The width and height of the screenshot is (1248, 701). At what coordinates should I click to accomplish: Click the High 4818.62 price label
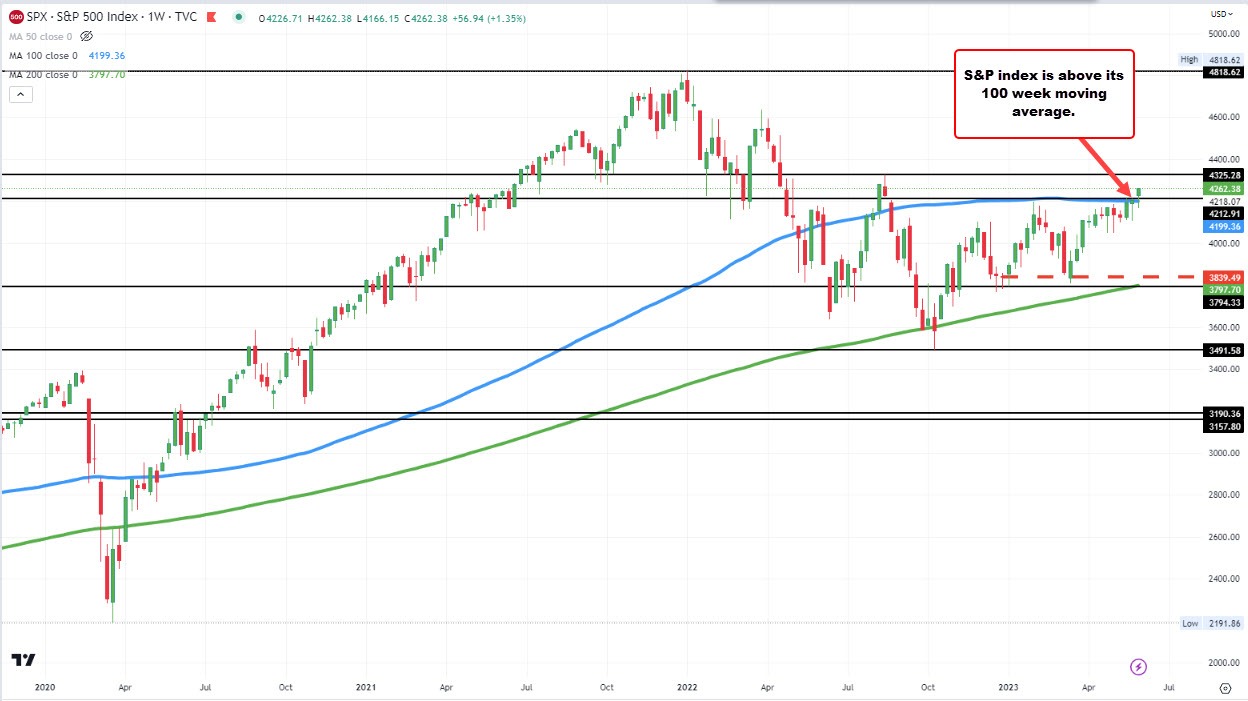click(x=1212, y=60)
